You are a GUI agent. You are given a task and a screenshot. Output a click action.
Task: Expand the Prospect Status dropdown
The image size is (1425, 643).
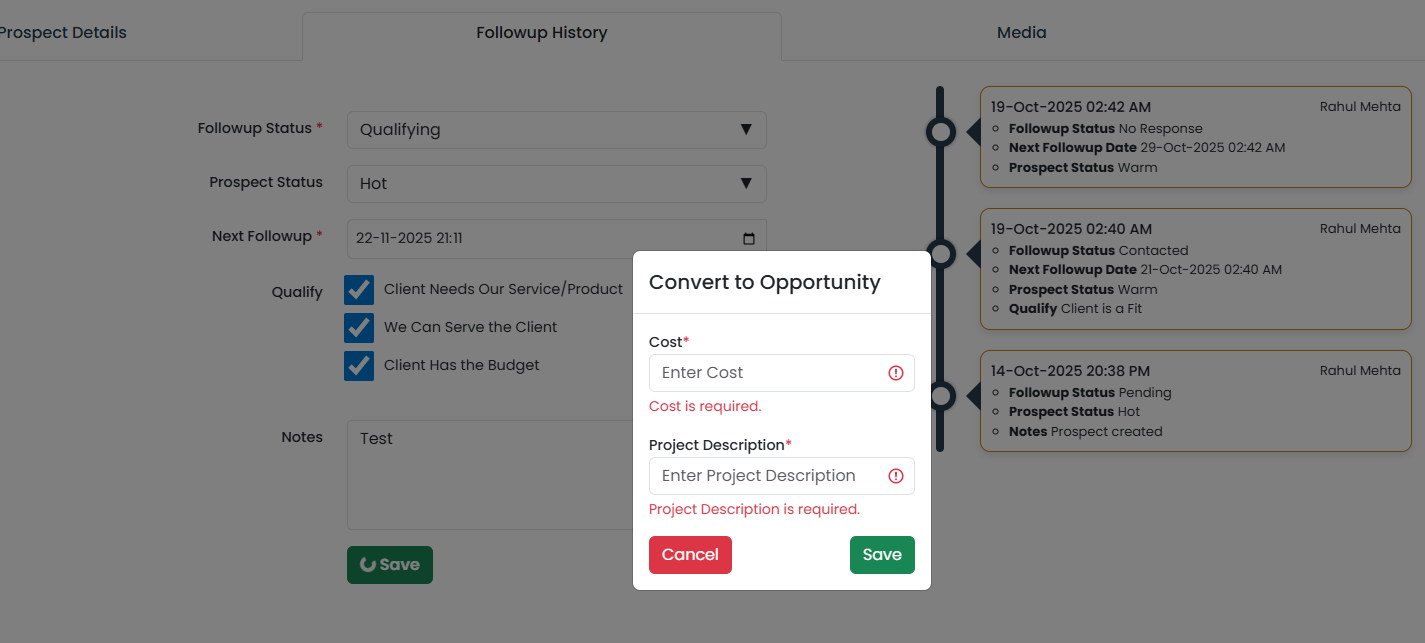556,184
